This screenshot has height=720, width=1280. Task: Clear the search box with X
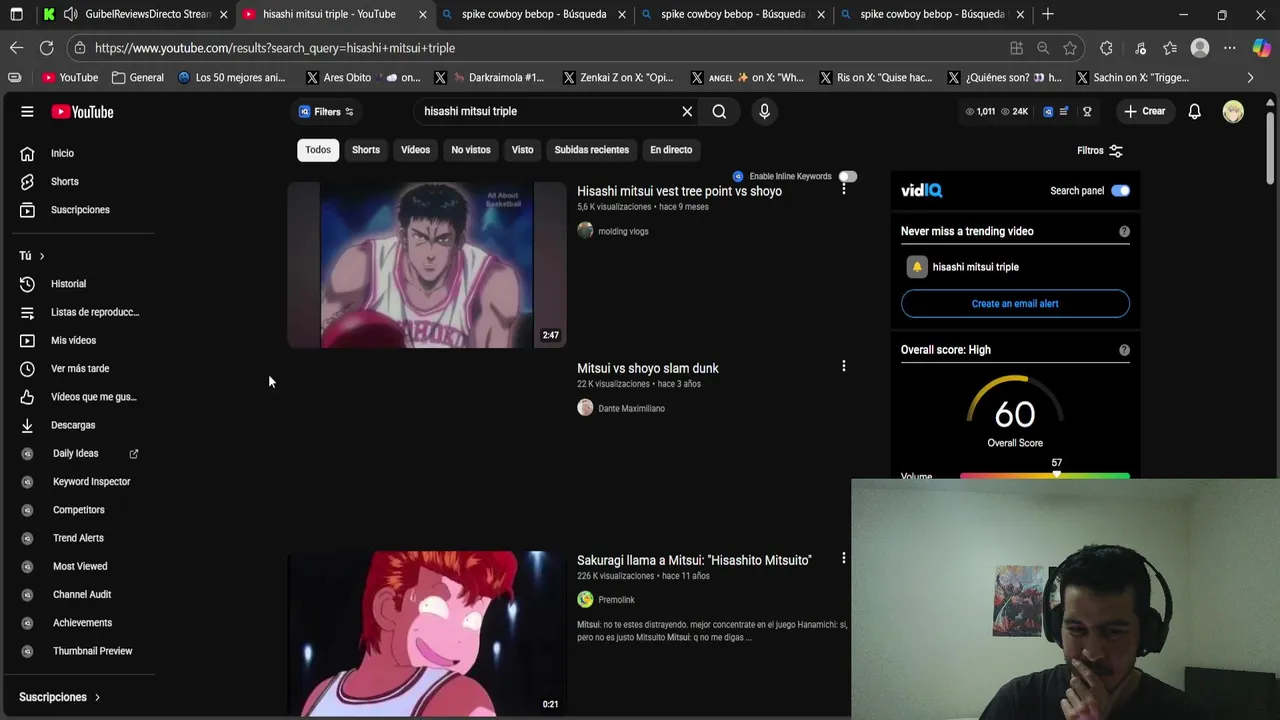(687, 112)
